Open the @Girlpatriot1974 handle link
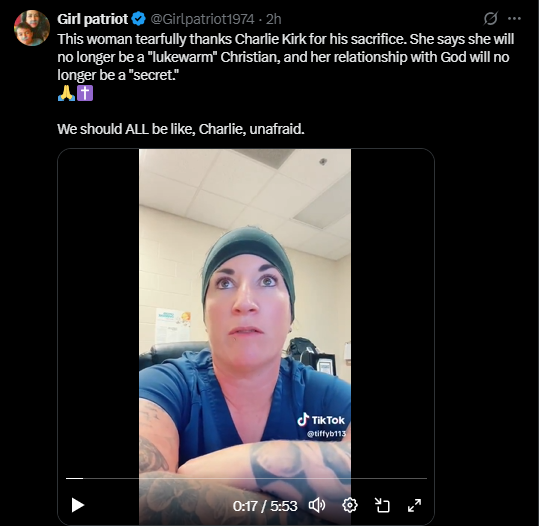Screen dimensions: 539x526 click(202, 19)
